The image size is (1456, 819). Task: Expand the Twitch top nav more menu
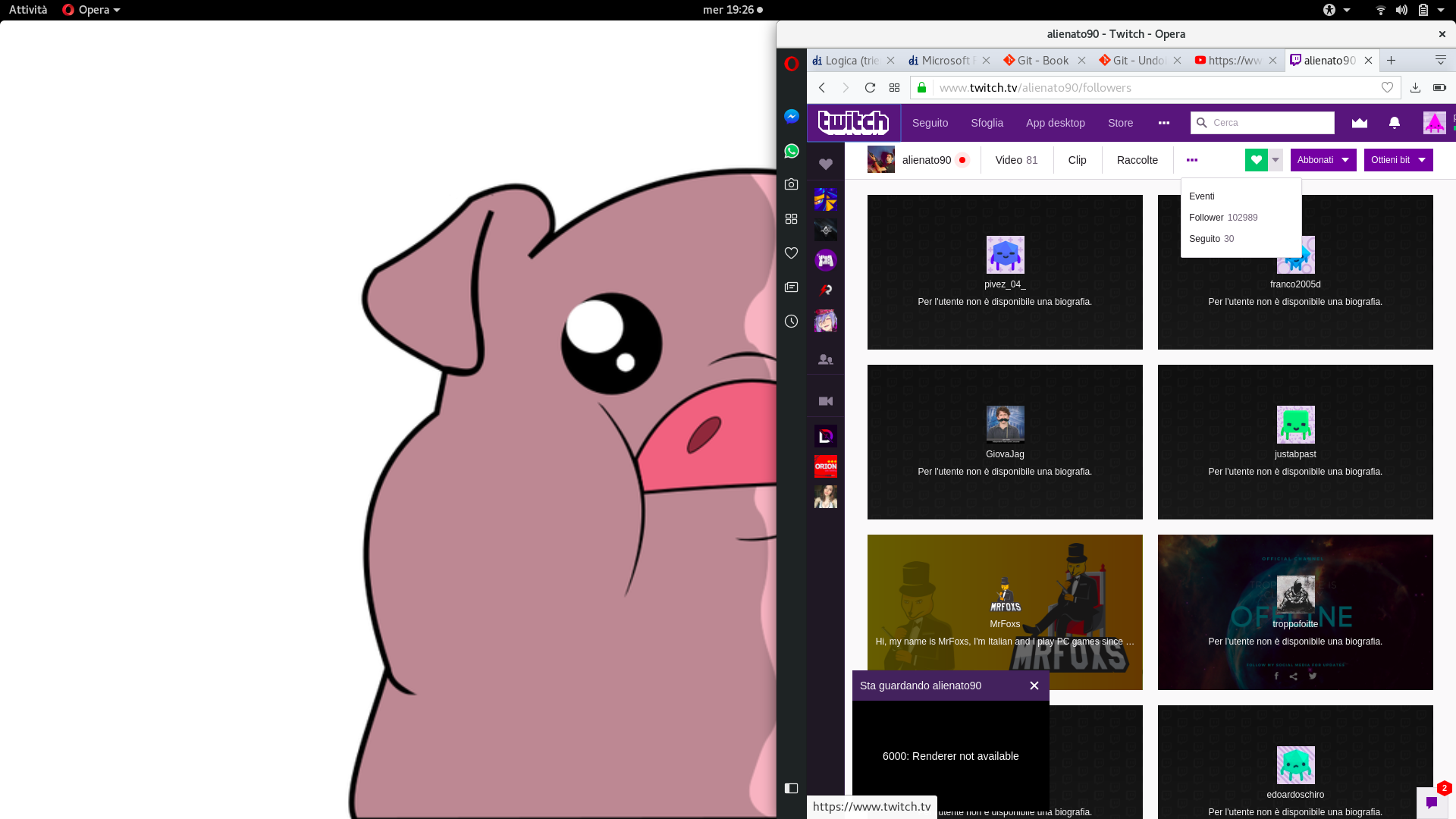[1164, 123]
